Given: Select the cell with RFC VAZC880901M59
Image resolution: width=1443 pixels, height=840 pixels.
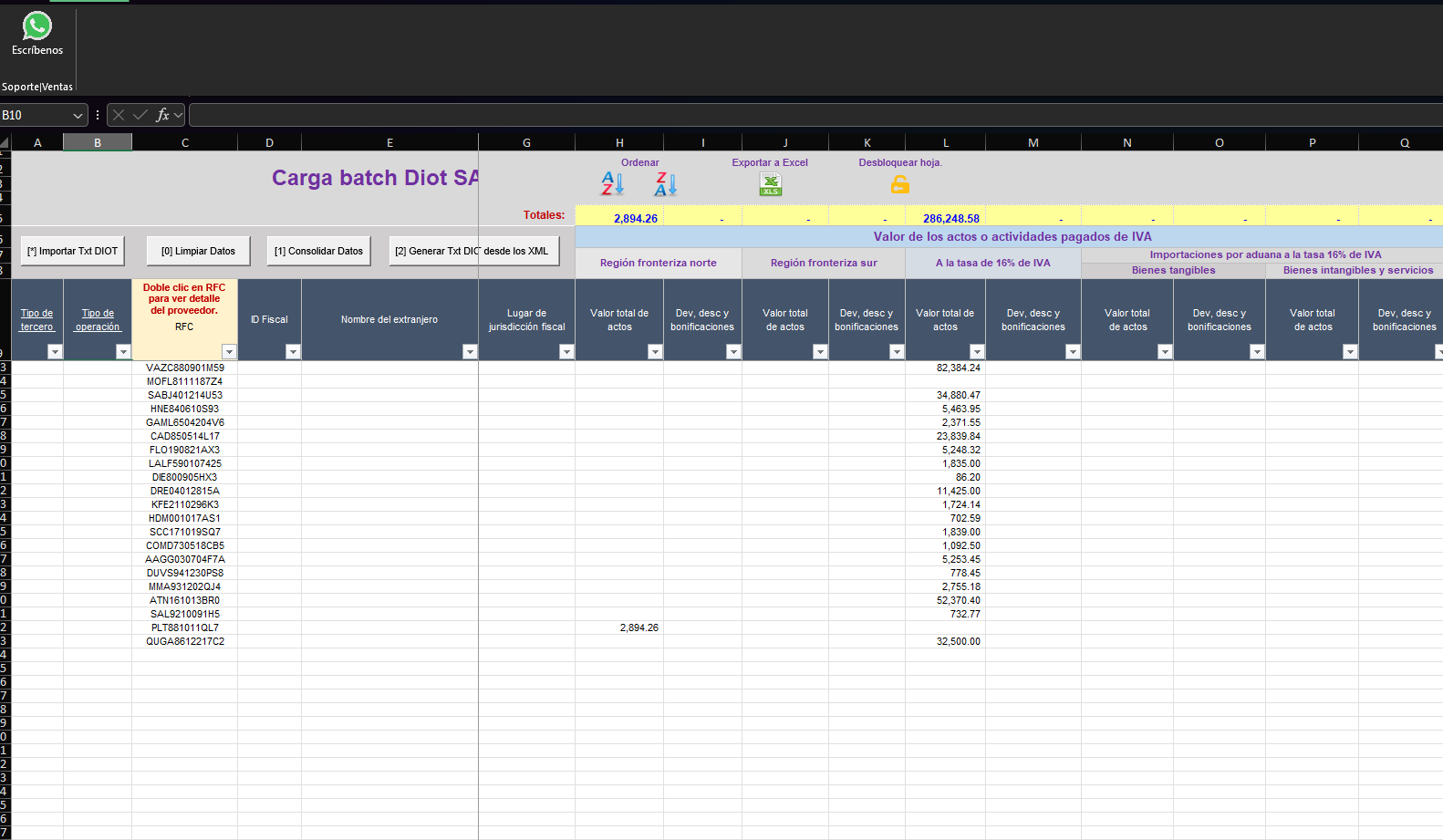Looking at the screenshot, I should (185, 368).
